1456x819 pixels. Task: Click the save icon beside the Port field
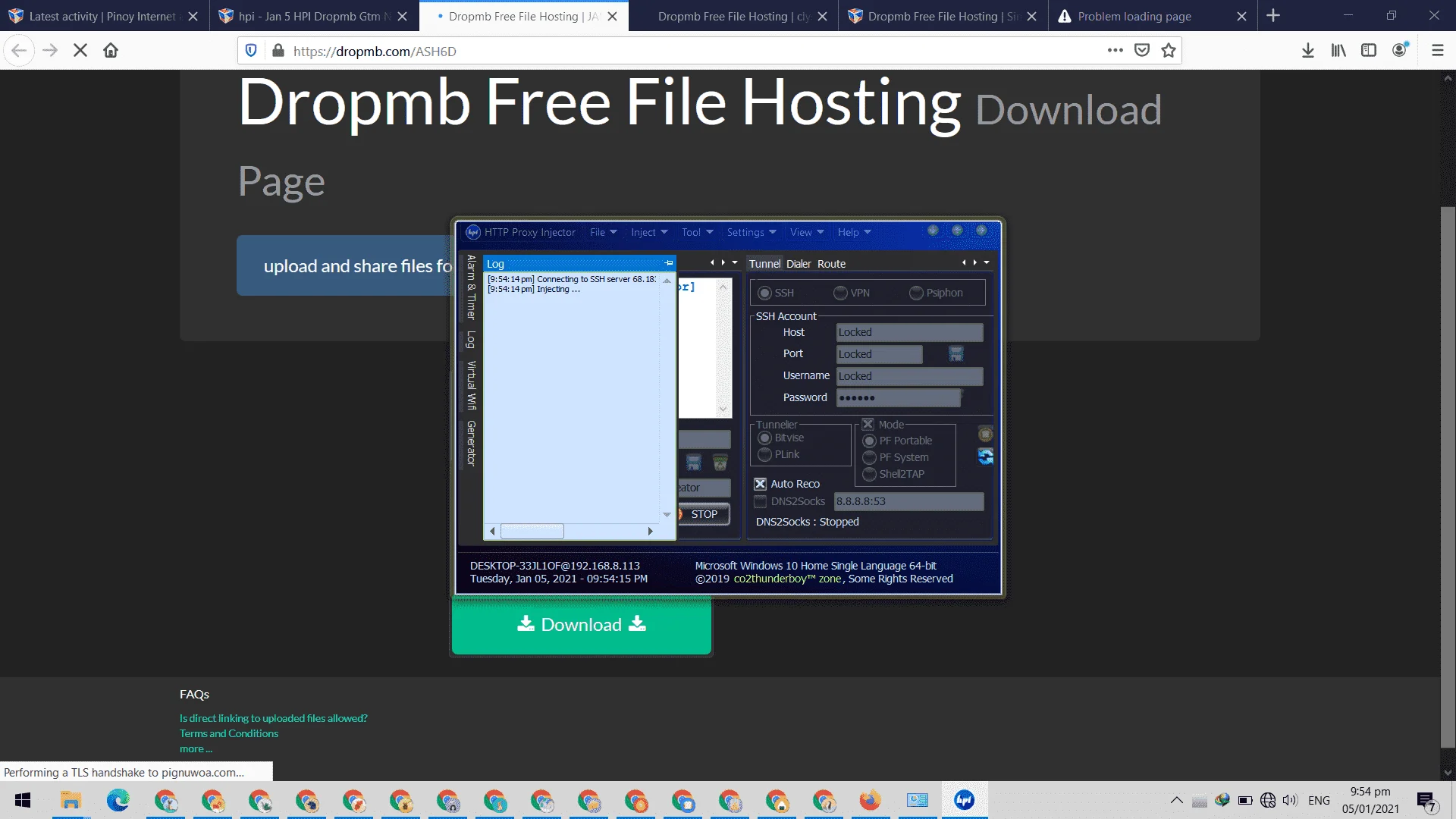click(x=955, y=354)
